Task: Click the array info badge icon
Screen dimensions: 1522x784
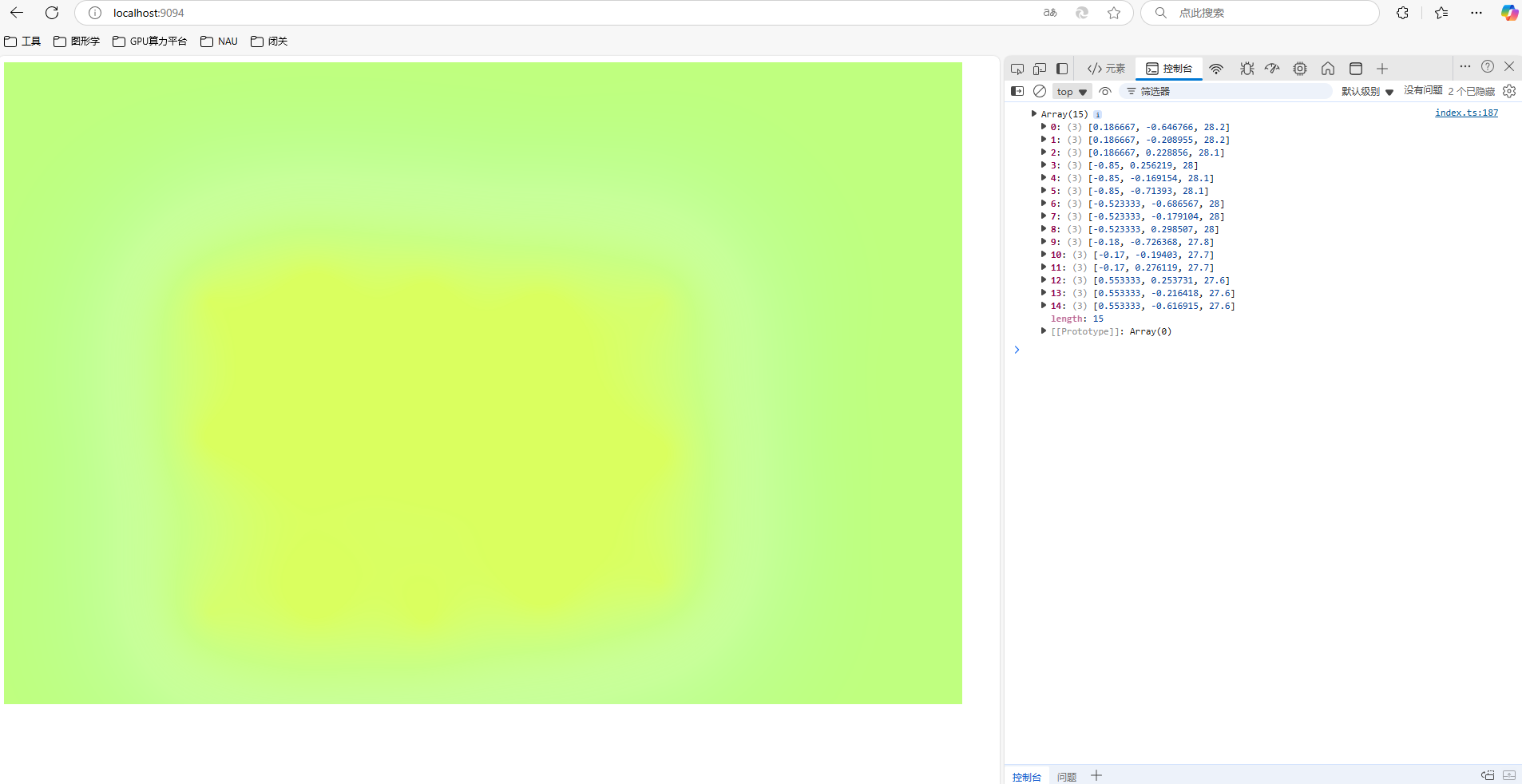Action: (x=1097, y=114)
